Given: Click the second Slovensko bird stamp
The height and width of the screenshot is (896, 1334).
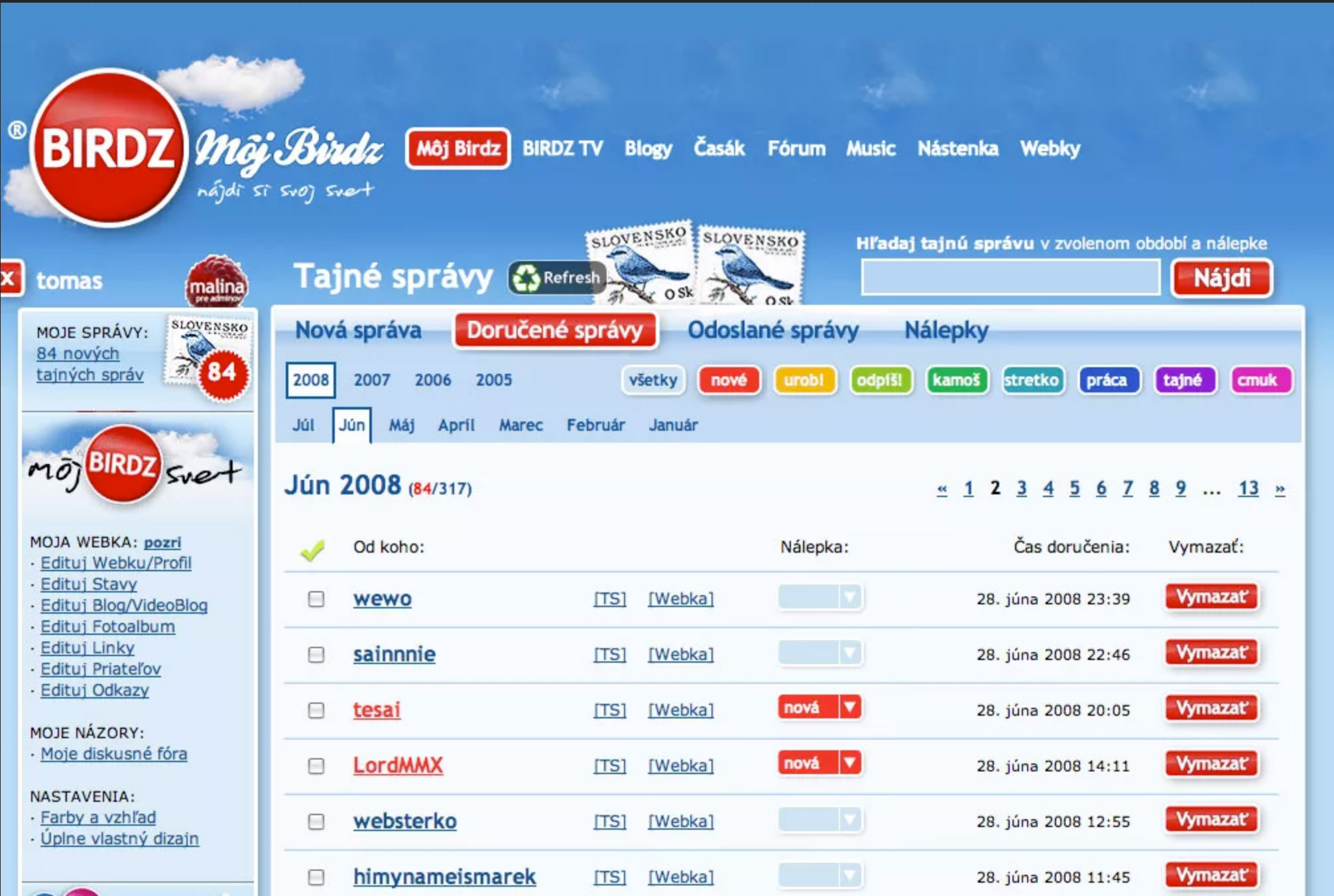Looking at the screenshot, I should click(x=751, y=266).
